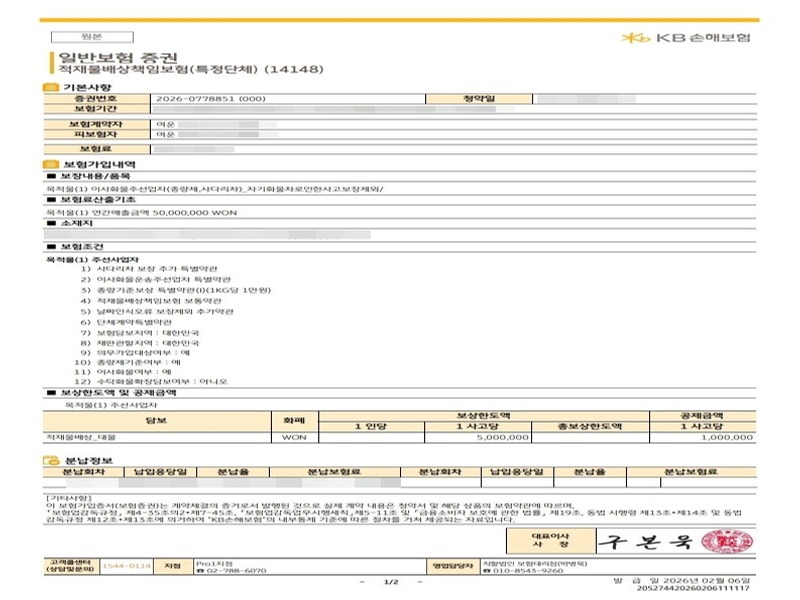800x600 pixels.
Task: Select clause 1) 사다리차 보장 추가 특별약관
Action: [x=149, y=269]
